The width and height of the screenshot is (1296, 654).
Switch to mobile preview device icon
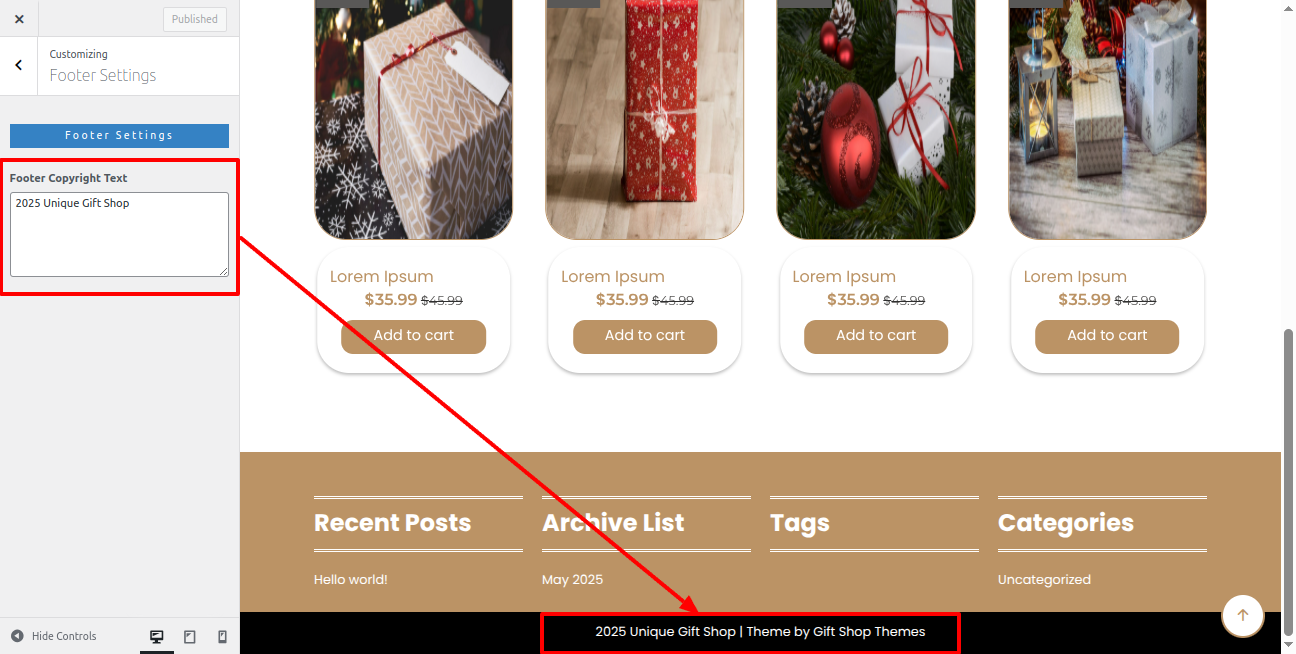[x=222, y=637]
